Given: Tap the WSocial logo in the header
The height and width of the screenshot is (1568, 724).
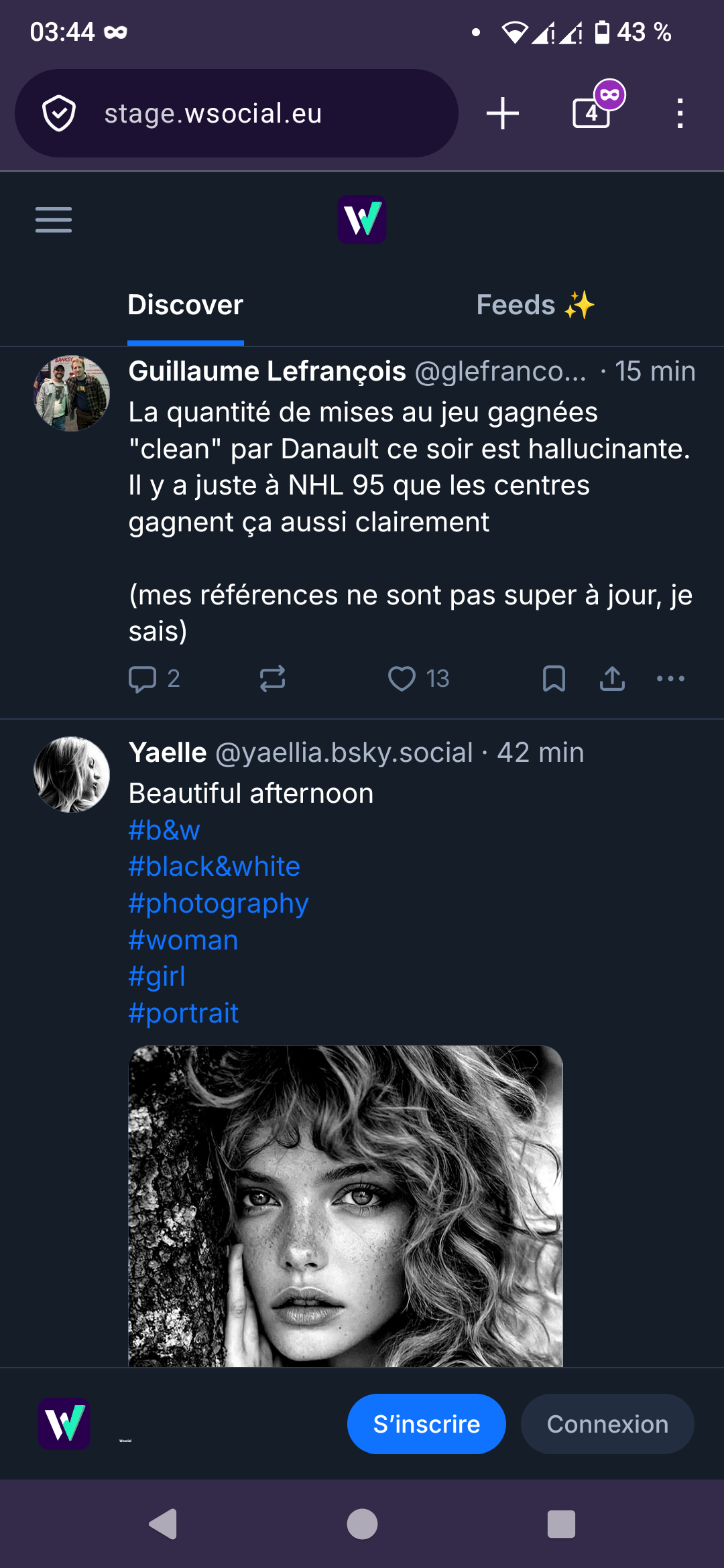Looking at the screenshot, I should click(x=361, y=220).
